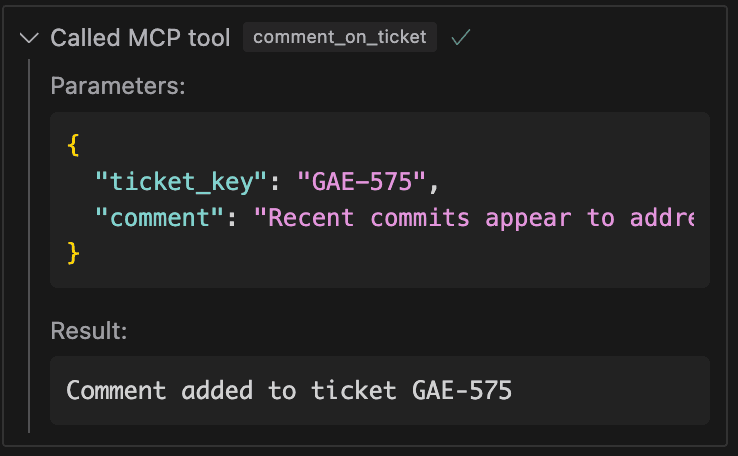
Task: Click the closing yellow curly brace
Action: click(73, 252)
